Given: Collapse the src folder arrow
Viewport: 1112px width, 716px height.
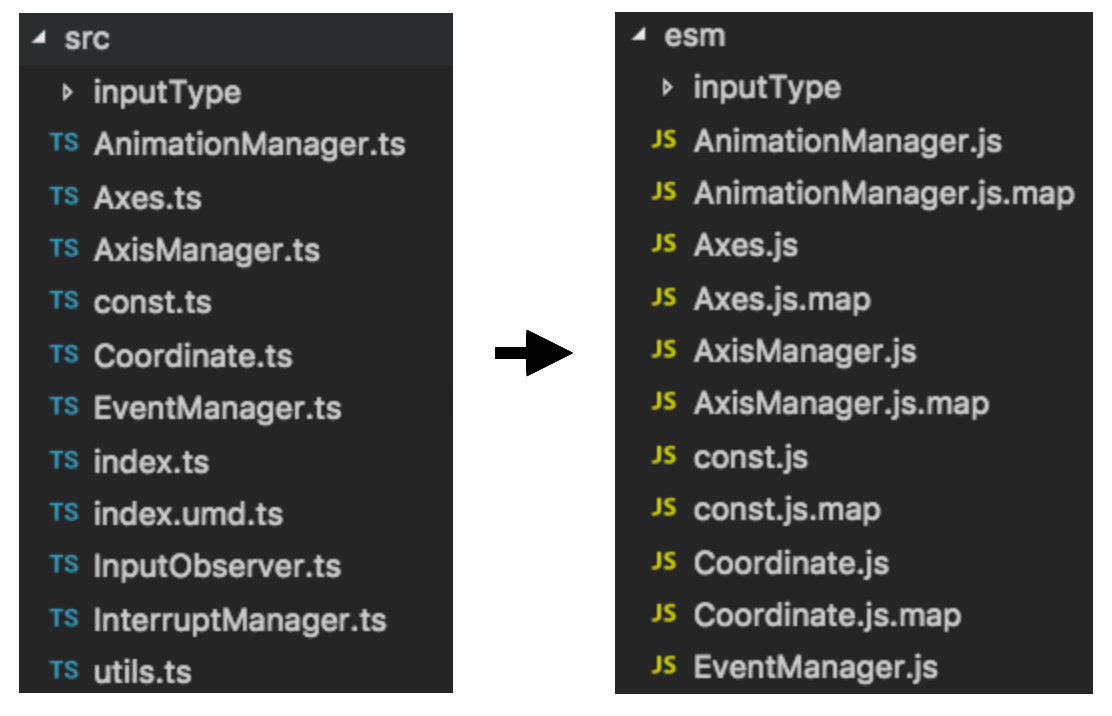Looking at the screenshot, I should point(39,39).
